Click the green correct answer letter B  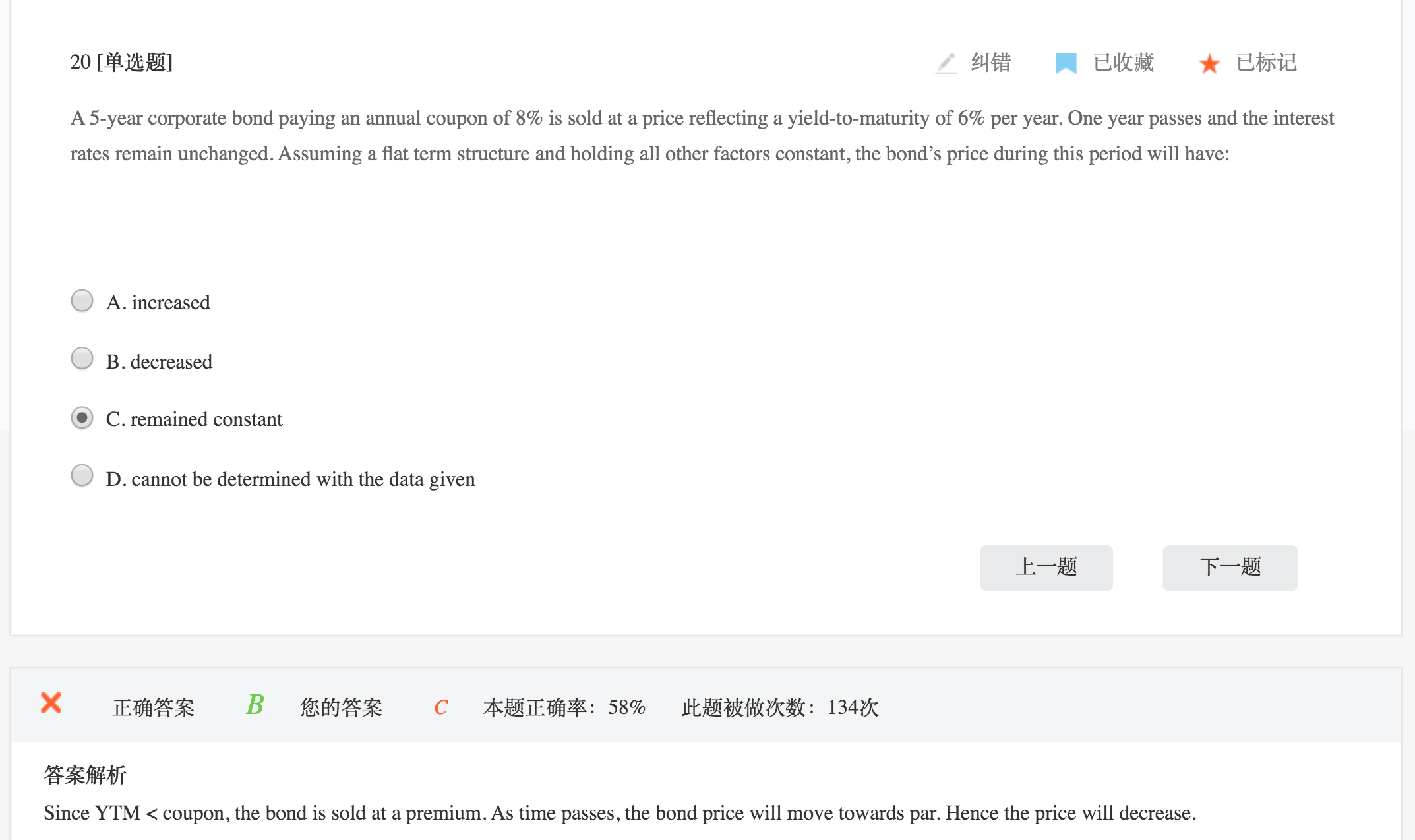point(255,705)
